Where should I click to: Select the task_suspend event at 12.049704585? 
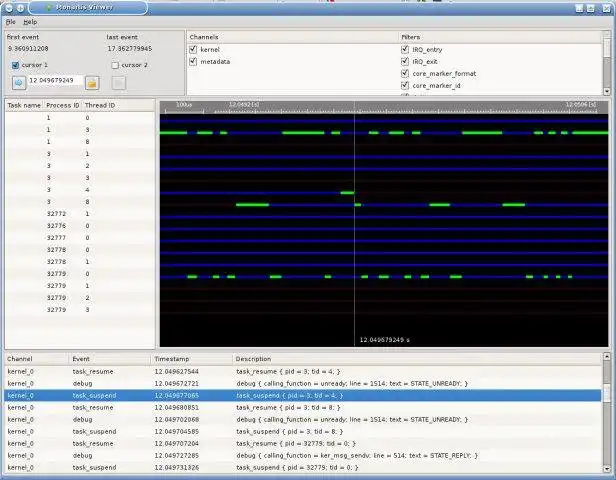[x=303, y=432]
